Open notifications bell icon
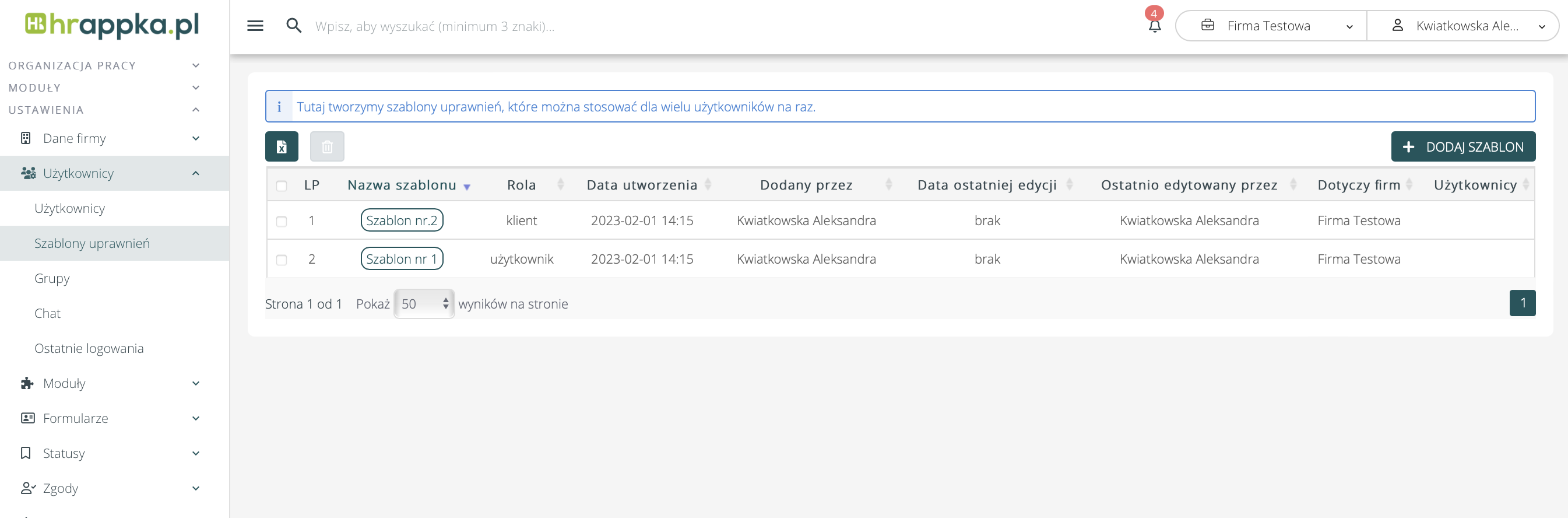This screenshot has height=518, width=1568. (1154, 26)
